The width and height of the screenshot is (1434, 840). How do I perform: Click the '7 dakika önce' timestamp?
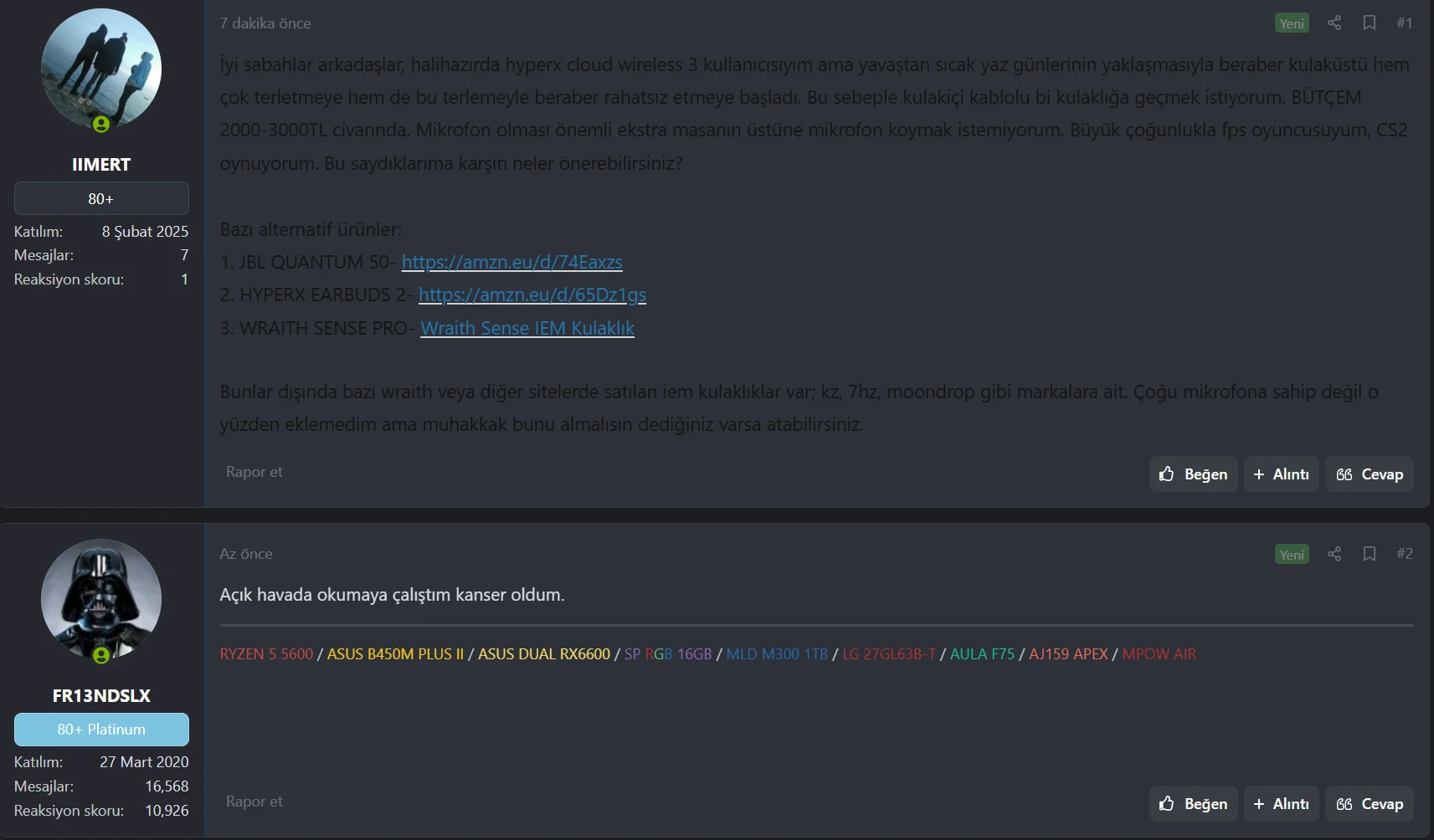(265, 23)
